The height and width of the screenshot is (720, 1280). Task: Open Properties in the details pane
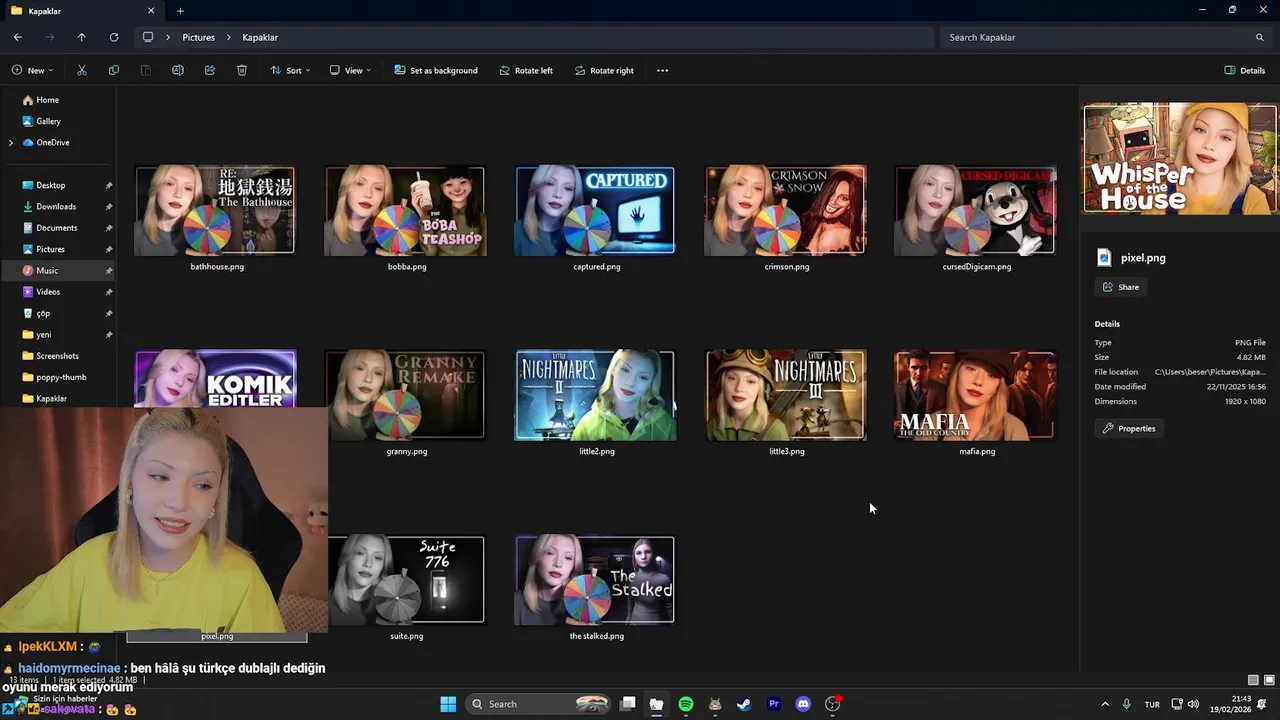click(x=1129, y=428)
